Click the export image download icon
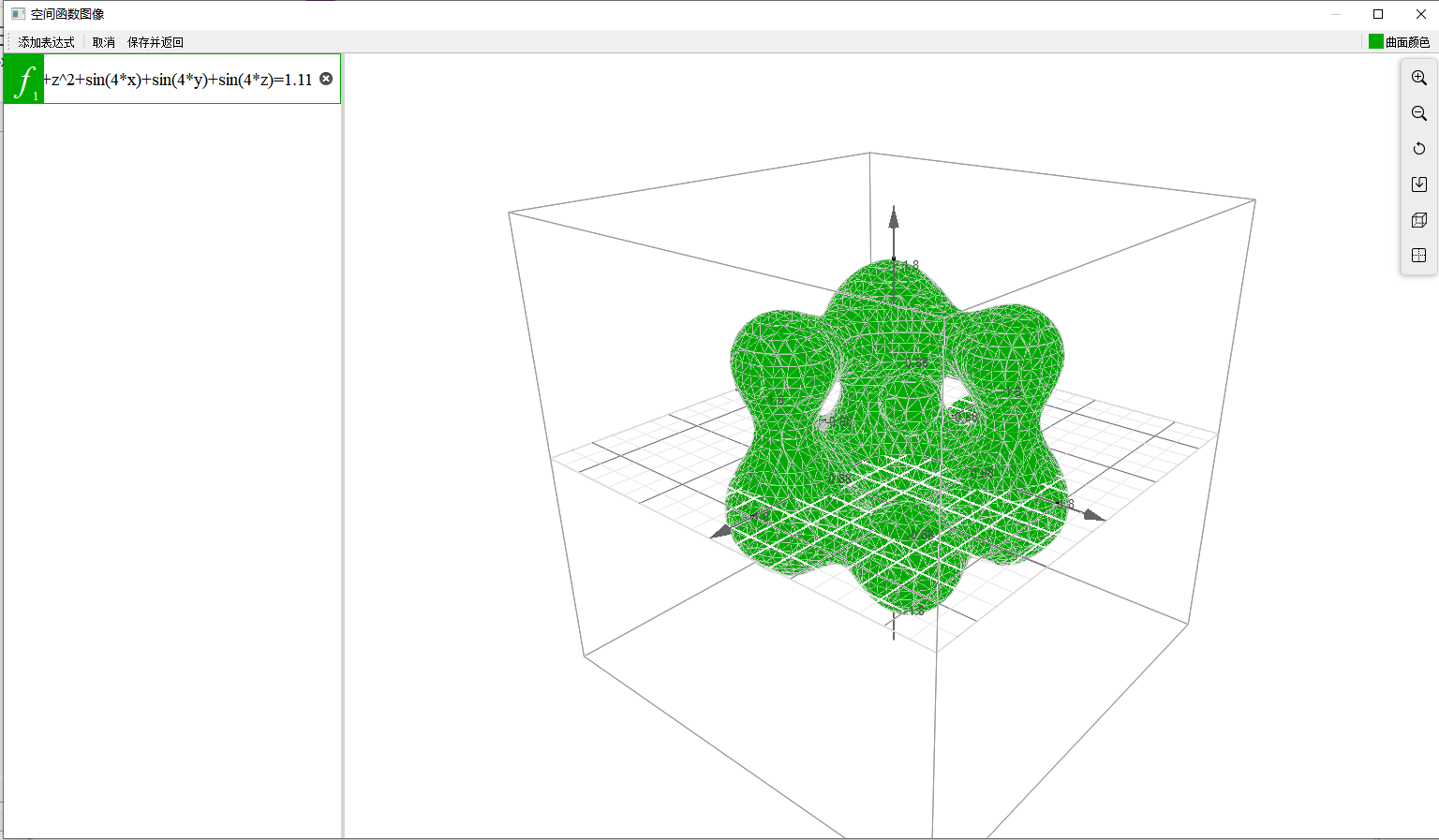The image size is (1439, 840). (x=1418, y=184)
